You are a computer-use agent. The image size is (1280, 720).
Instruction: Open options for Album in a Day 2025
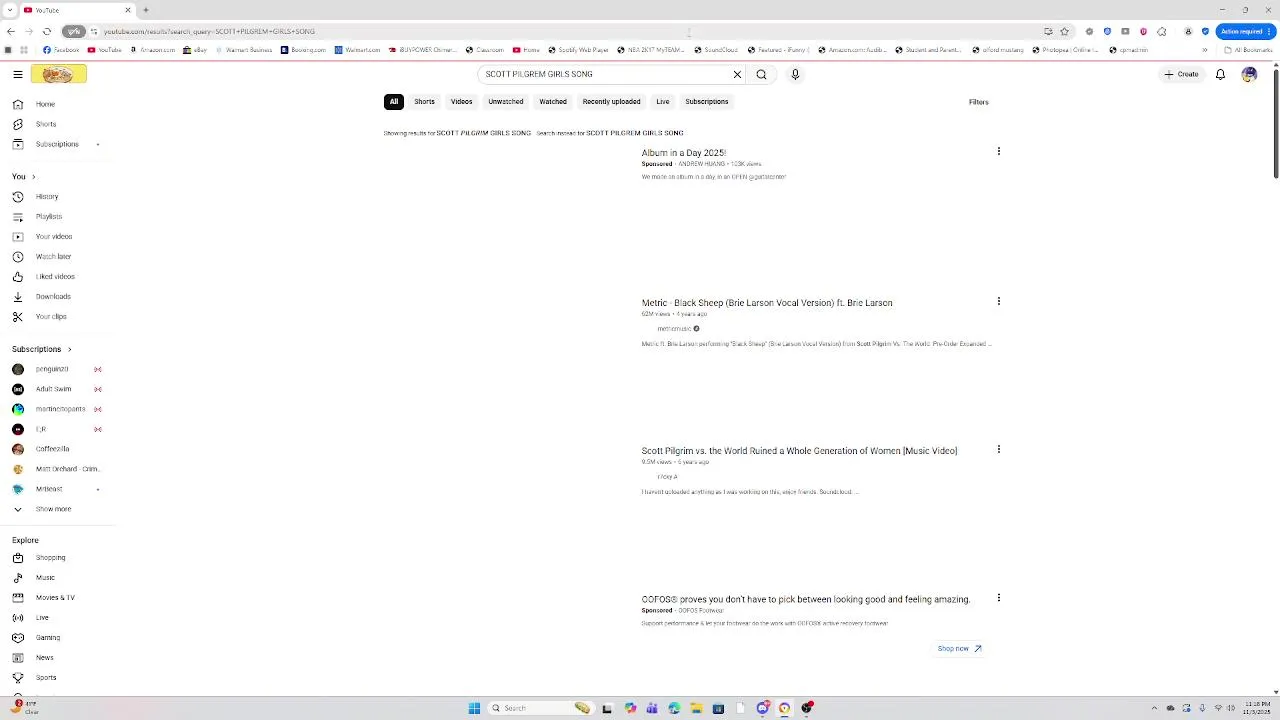click(998, 151)
